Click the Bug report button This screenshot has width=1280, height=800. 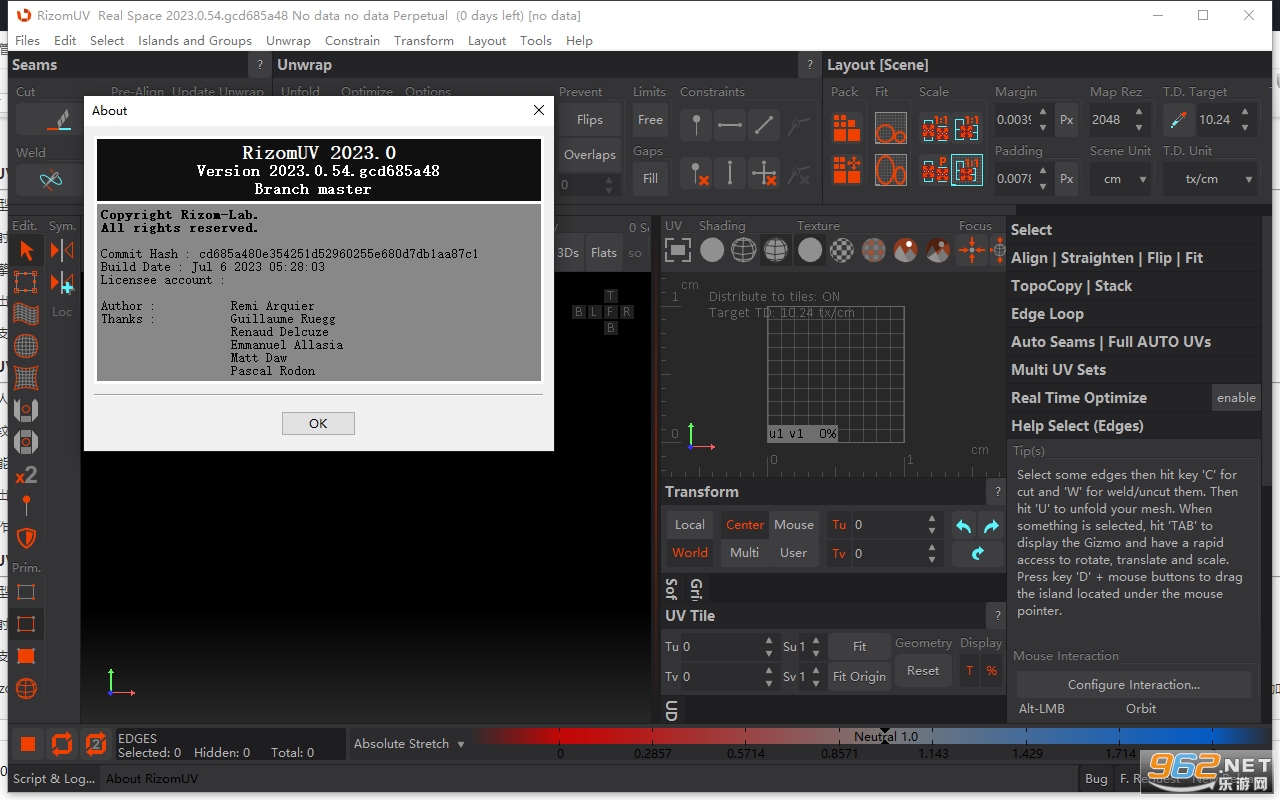click(x=1096, y=778)
